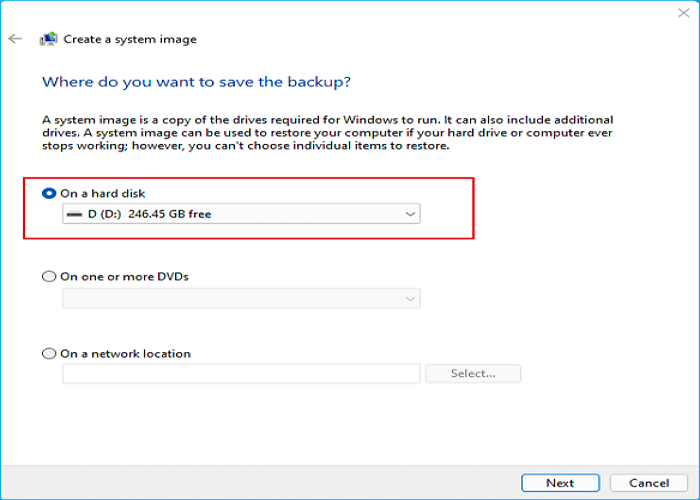
Task: Close the system image dialog
Action: pos(683,12)
